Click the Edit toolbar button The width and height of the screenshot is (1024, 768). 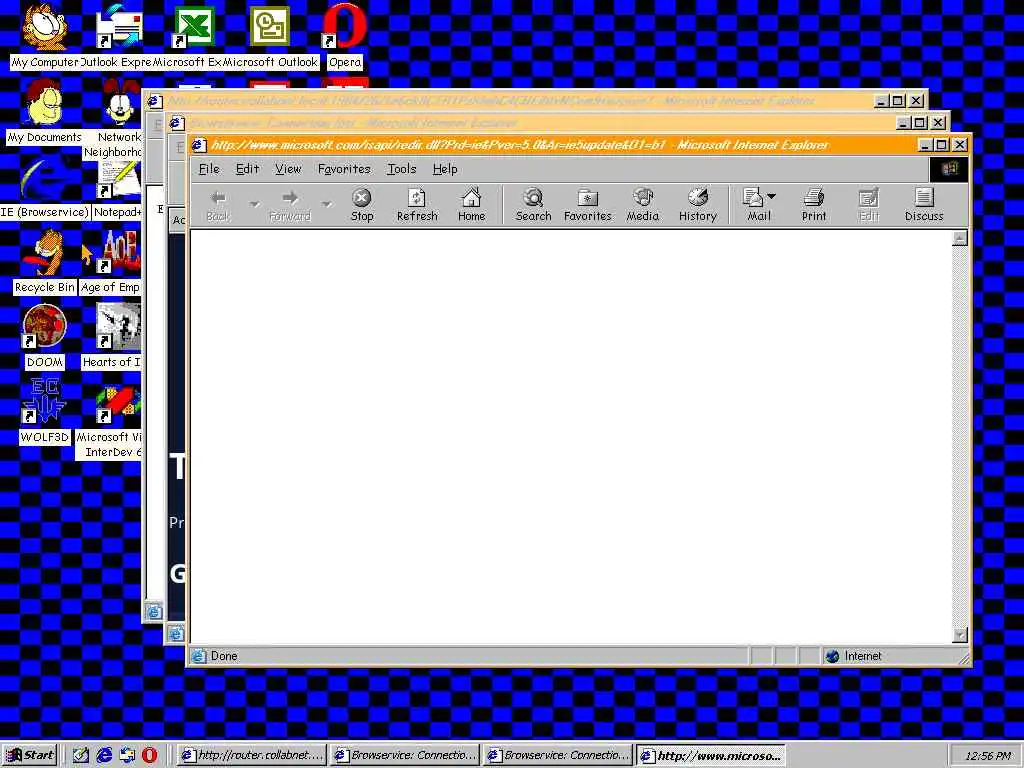click(x=869, y=205)
